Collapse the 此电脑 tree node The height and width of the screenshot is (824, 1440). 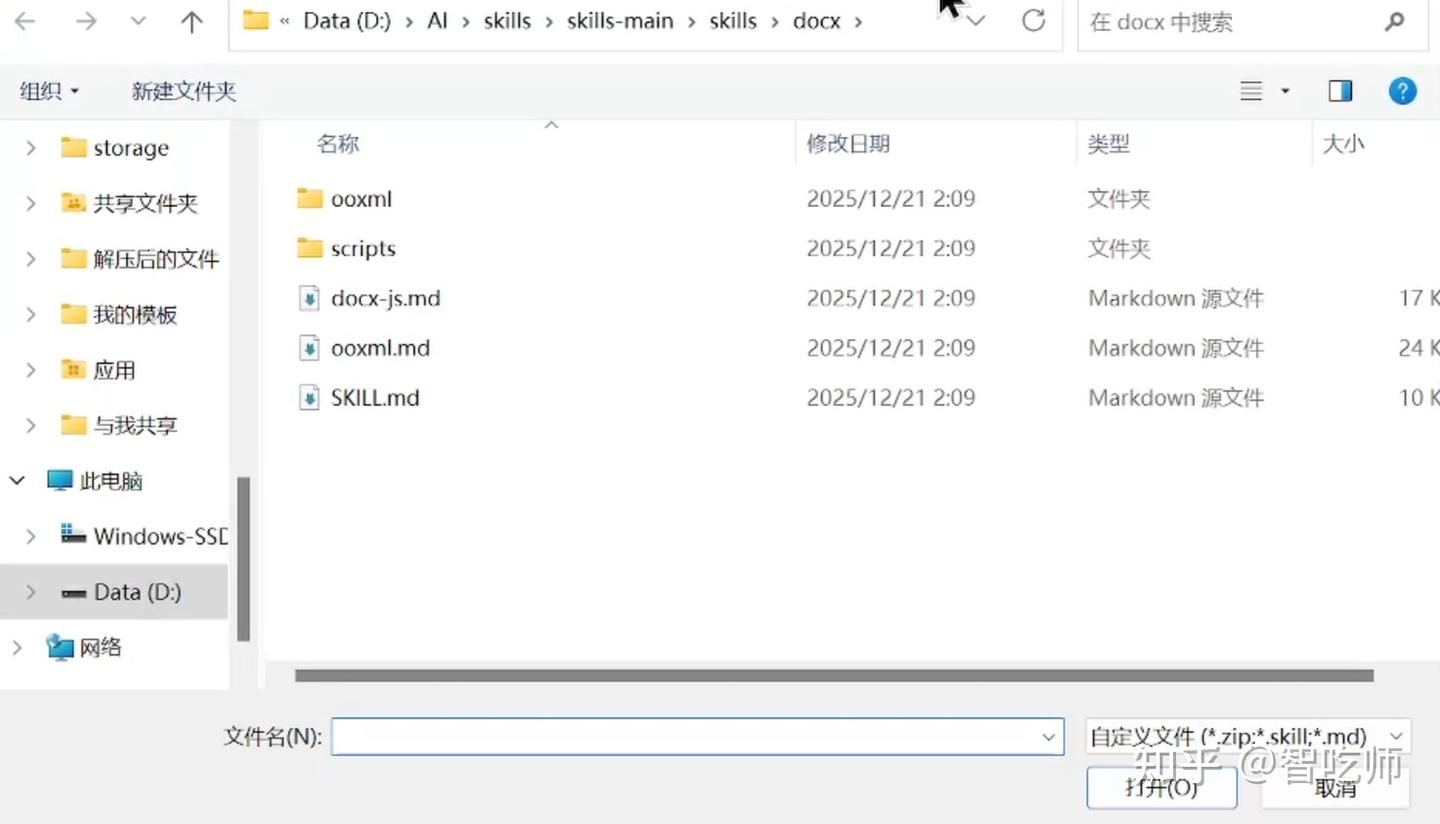coord(17,481)
